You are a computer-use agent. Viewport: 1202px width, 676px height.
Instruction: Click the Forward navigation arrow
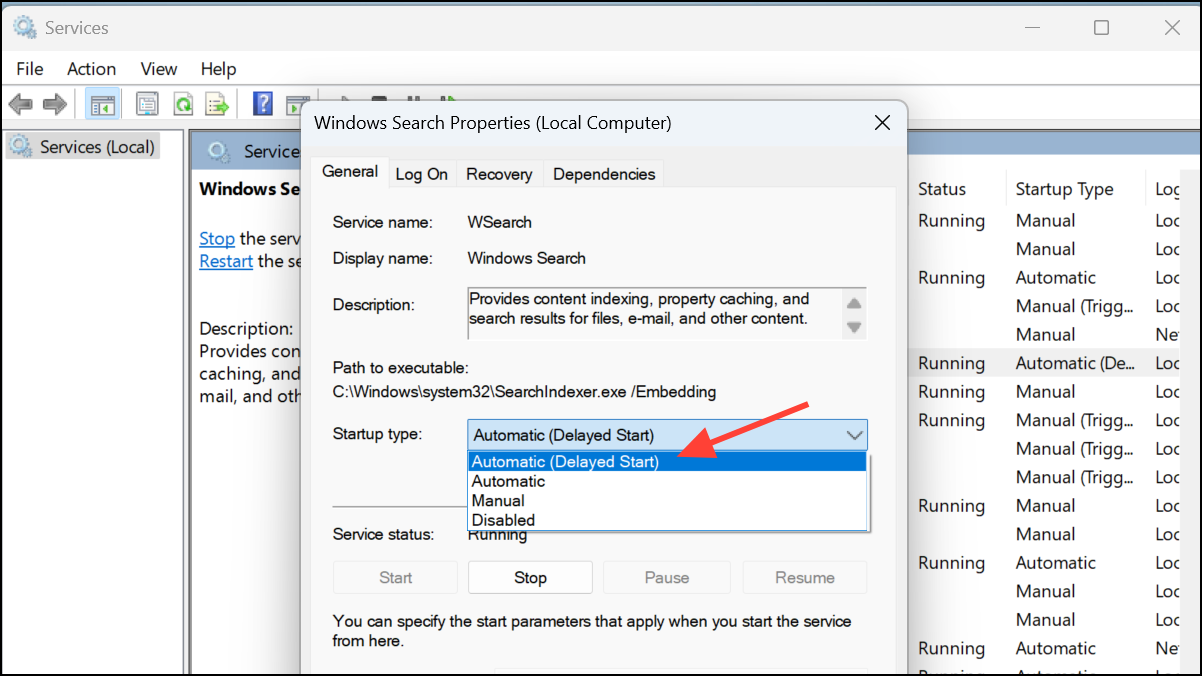(x=54, y=103)
